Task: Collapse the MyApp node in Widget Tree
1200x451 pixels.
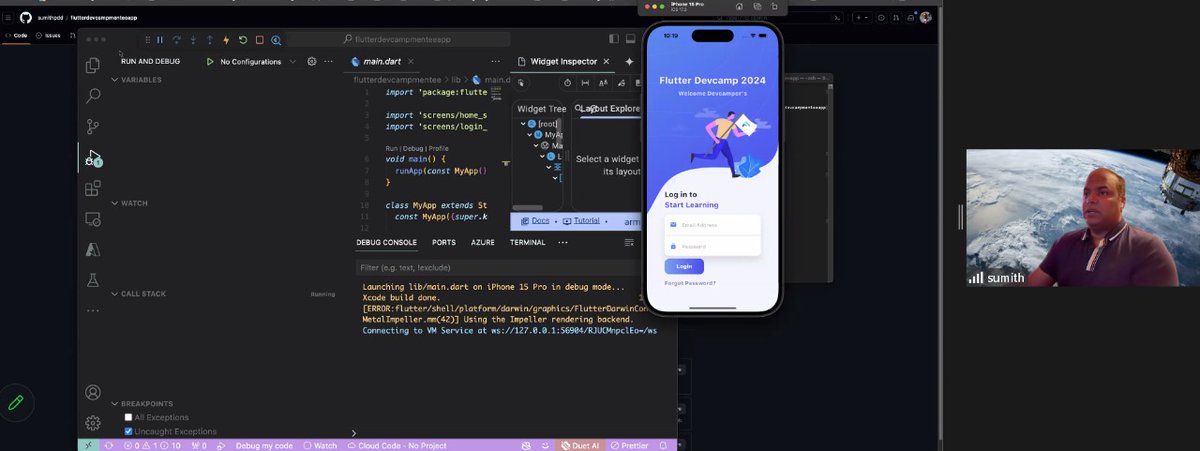Action: click(x=530, y=135)
